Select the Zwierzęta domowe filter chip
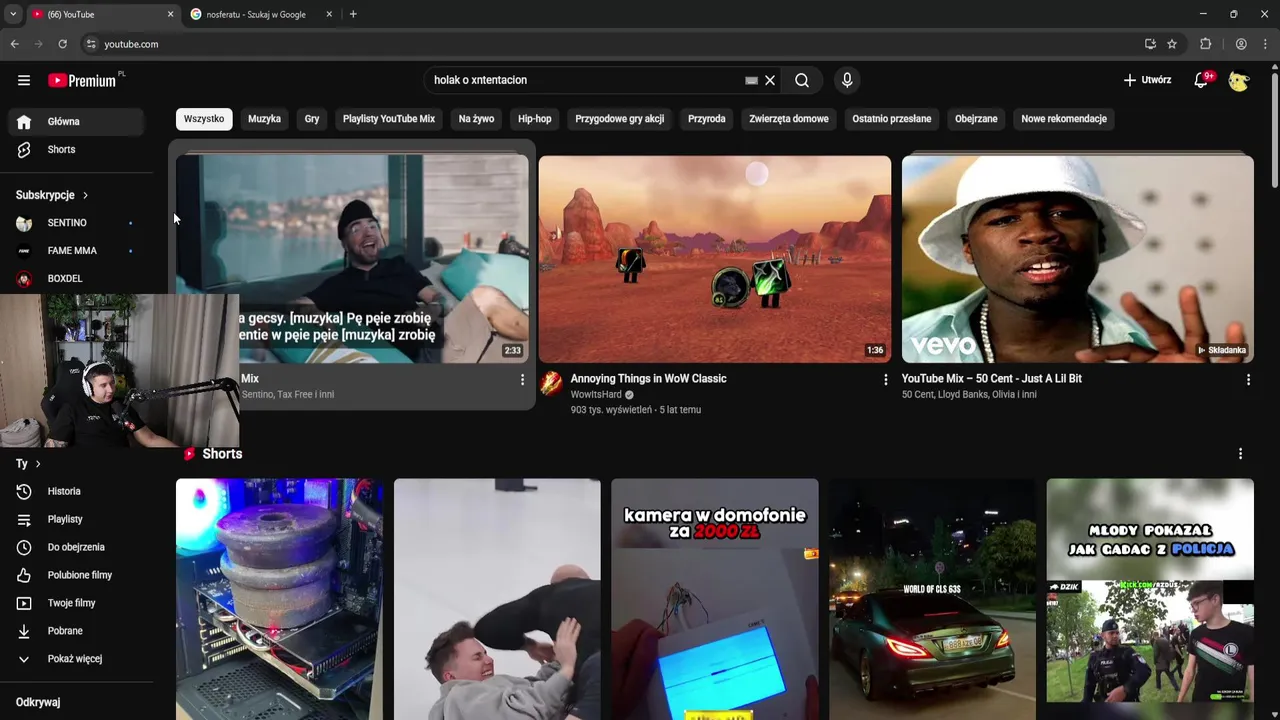 point(789,119)
